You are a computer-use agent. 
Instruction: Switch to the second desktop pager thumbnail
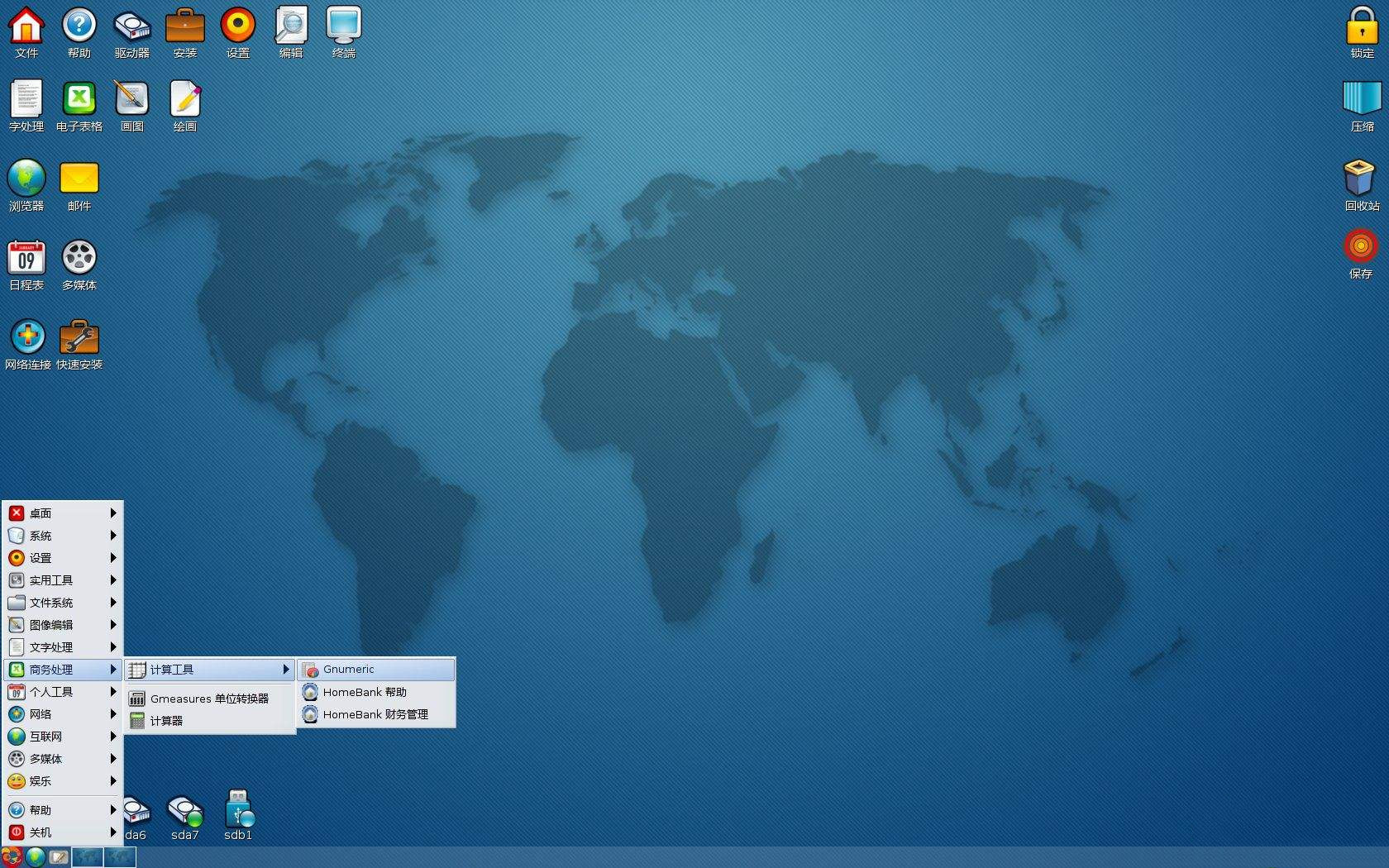point(120,857)
